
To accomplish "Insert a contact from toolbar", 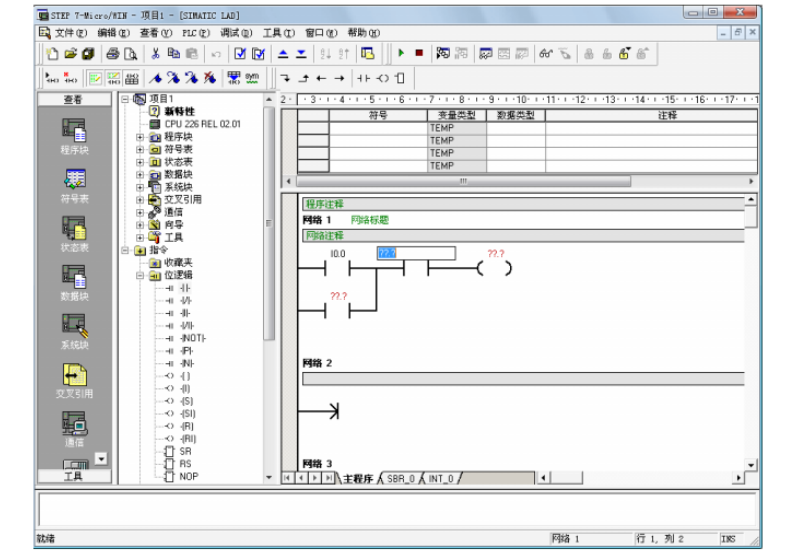I will point(363,78).
